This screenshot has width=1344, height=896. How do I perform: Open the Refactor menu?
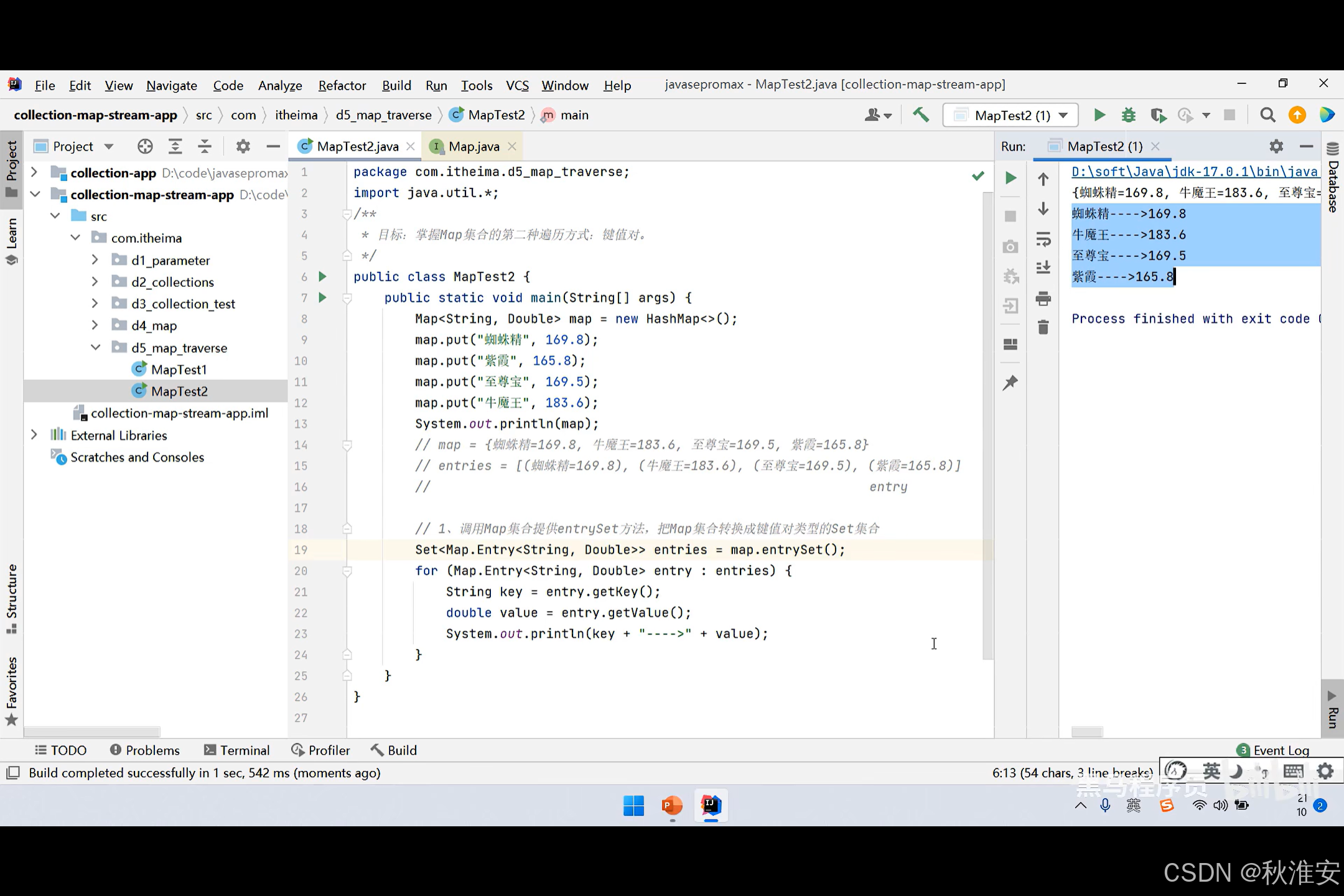point(342,85)
